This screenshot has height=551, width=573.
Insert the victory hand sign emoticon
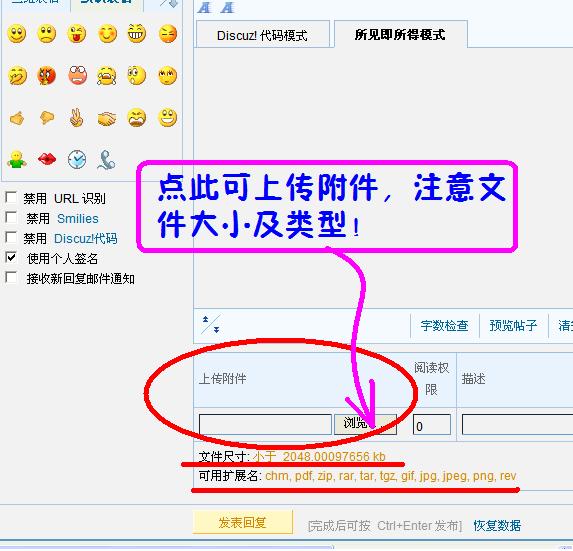[77, 118]
